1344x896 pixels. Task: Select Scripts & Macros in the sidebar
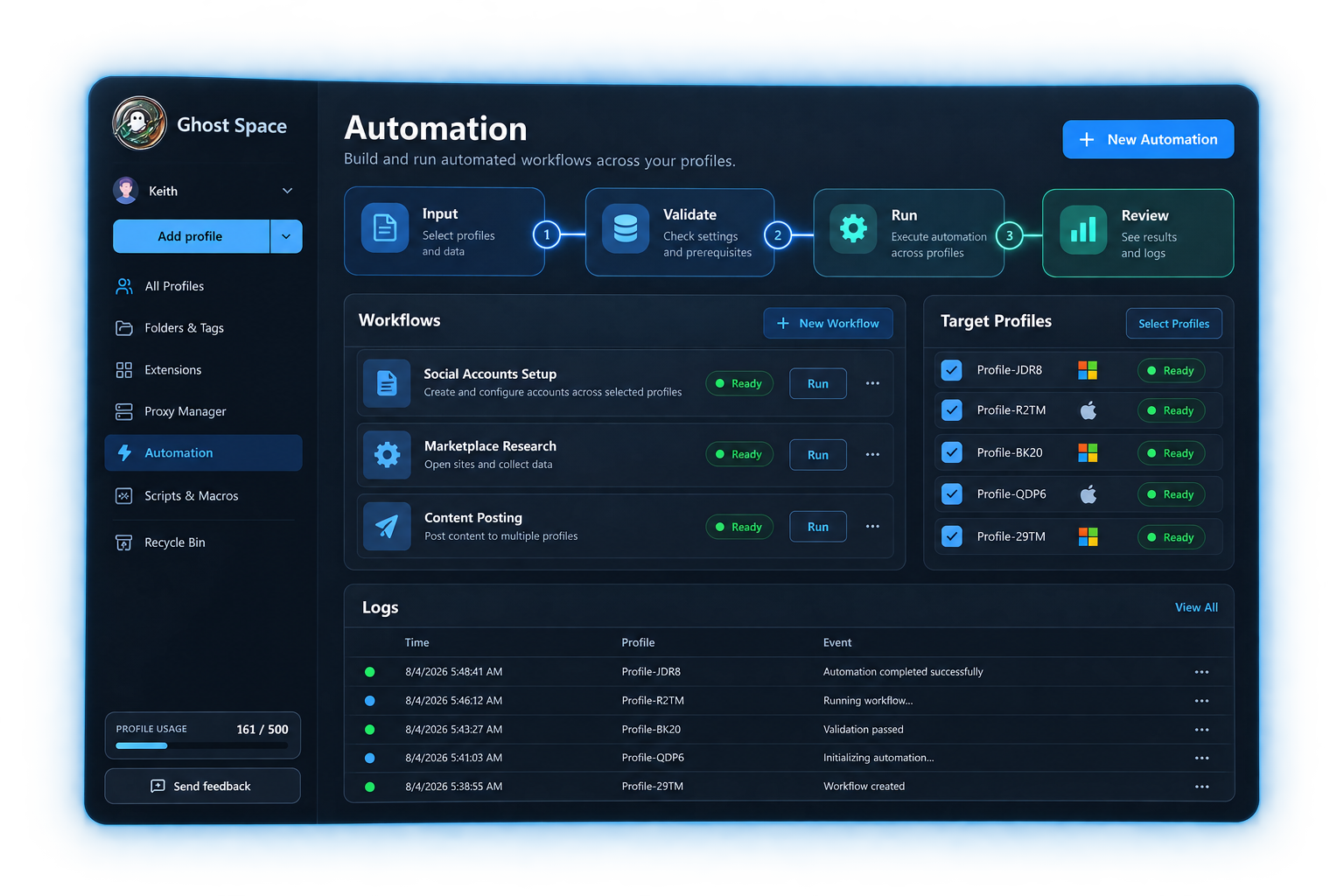tap(203, 496)
